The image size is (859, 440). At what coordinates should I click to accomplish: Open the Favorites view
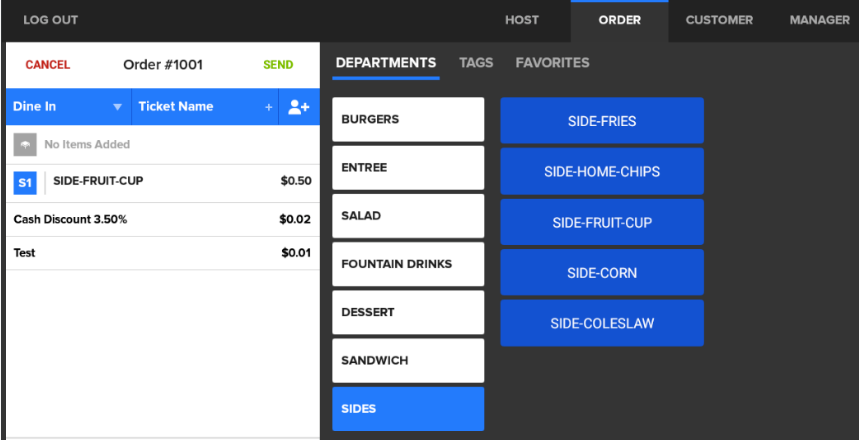[x=552, y=63]
